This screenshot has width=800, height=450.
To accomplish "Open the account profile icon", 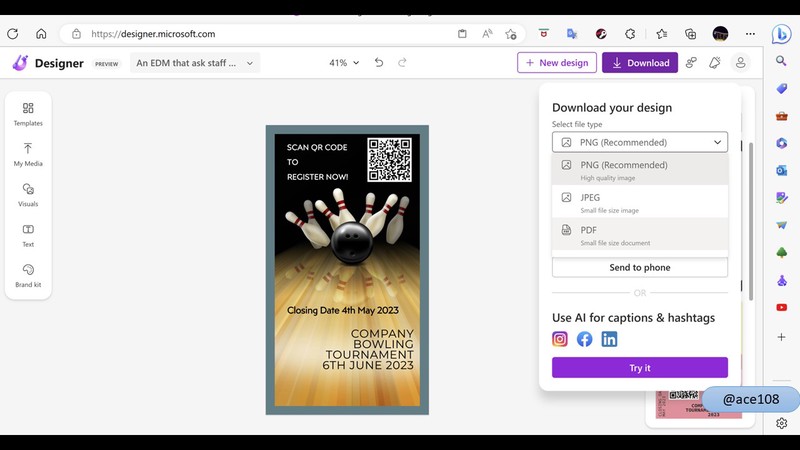I will coord(740,62).
